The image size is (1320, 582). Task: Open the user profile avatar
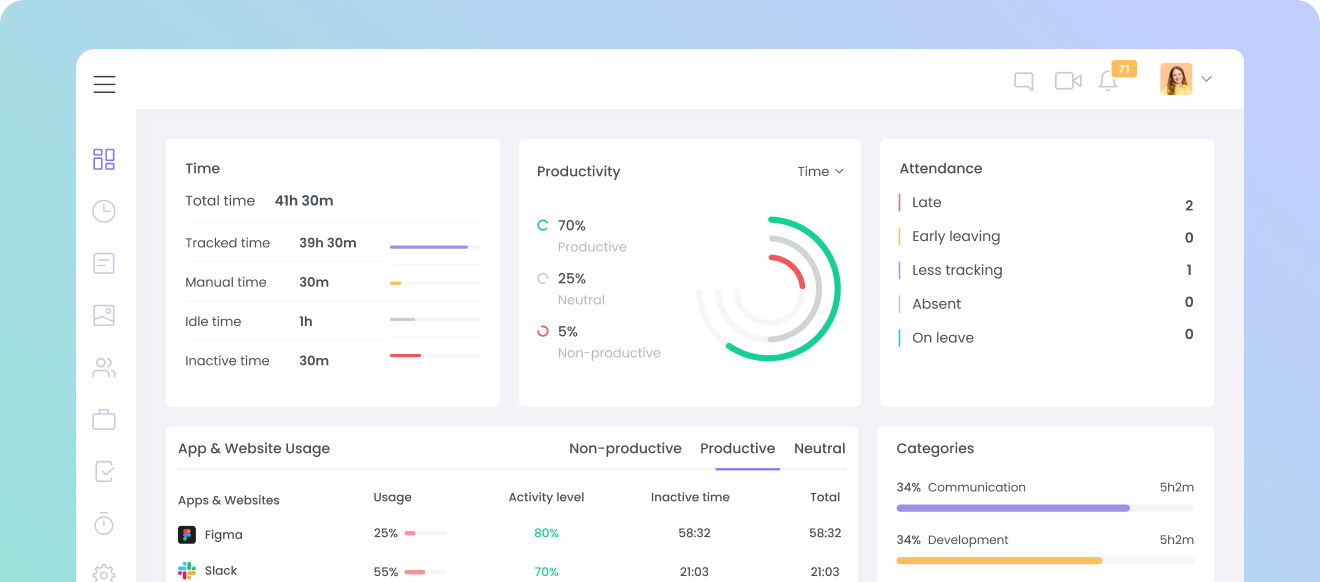[x=1176, y=79]
